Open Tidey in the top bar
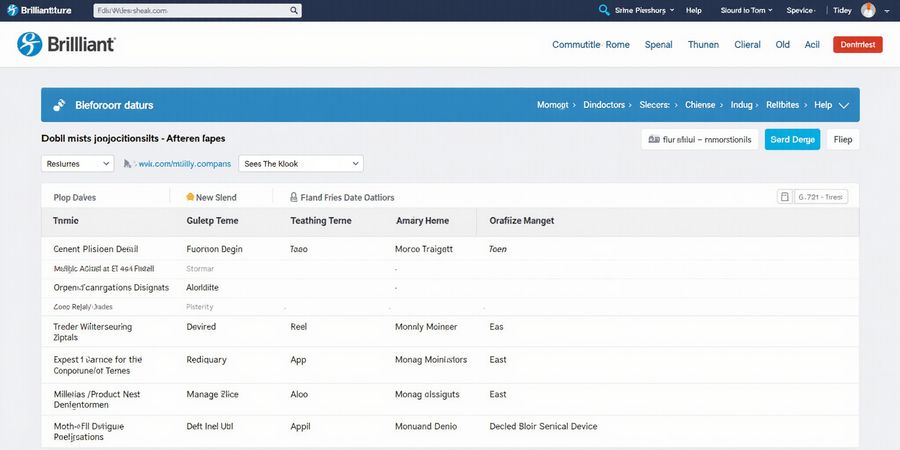This screenshot has width=900, height=450. coord(842,10)
